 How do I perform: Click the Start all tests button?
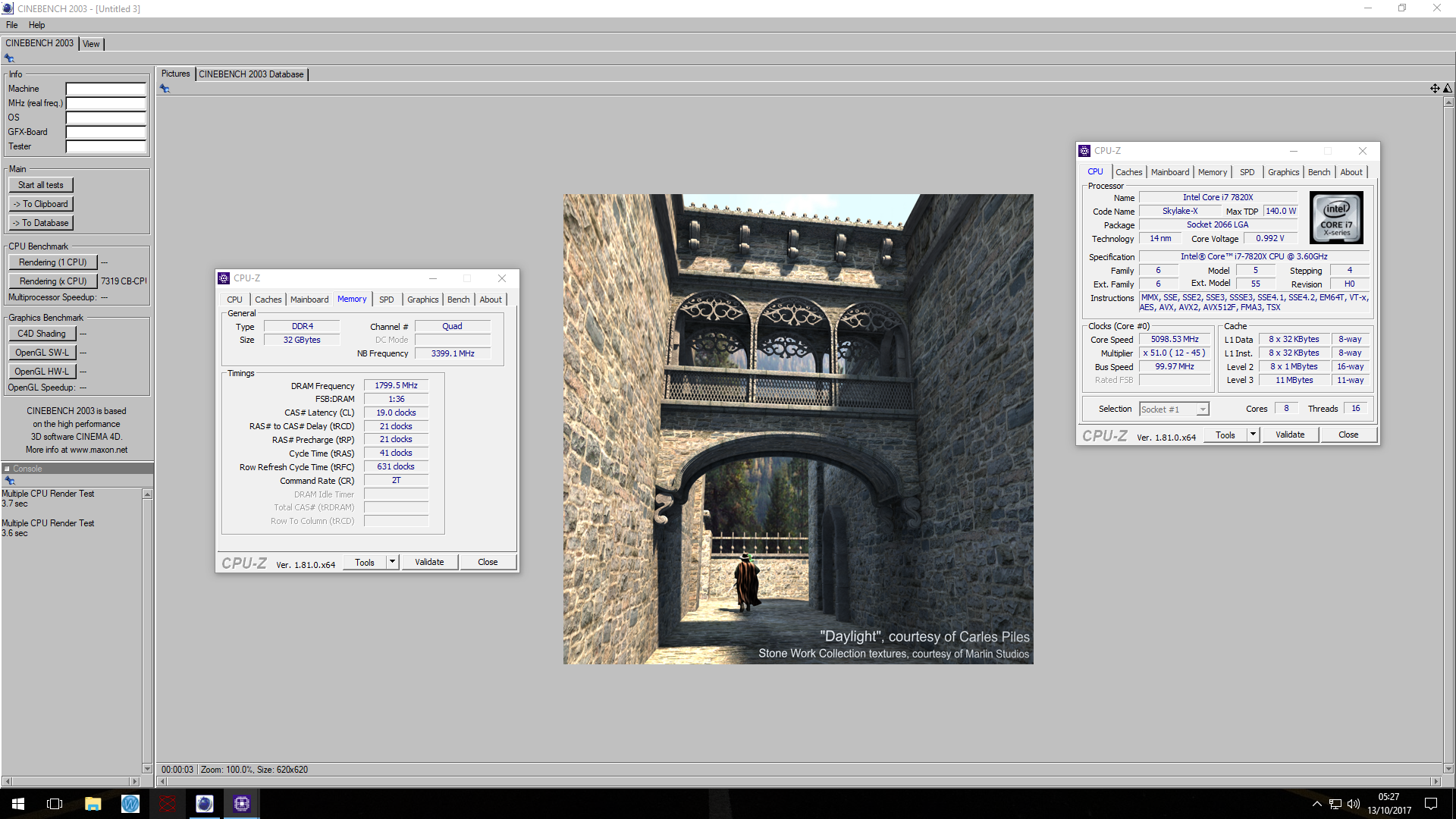click(41, 185)
